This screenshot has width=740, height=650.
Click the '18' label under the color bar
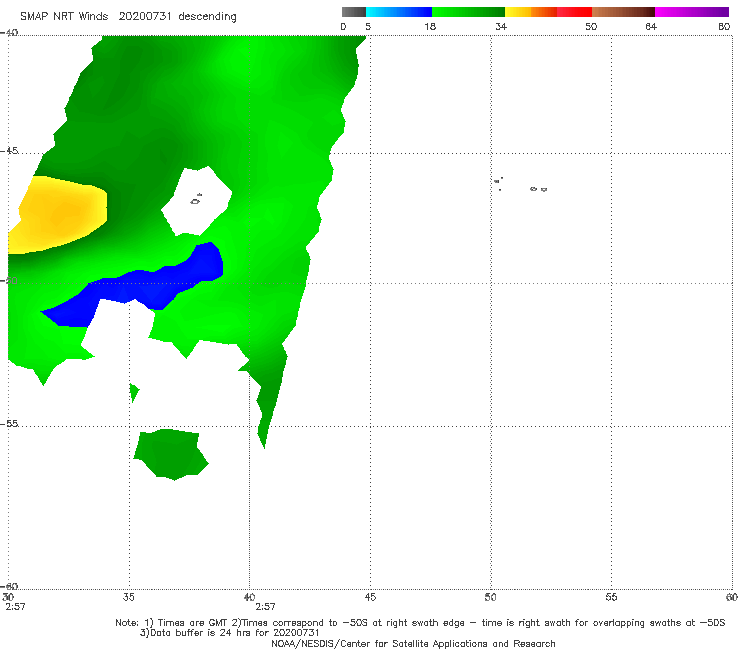click(430, 26)
